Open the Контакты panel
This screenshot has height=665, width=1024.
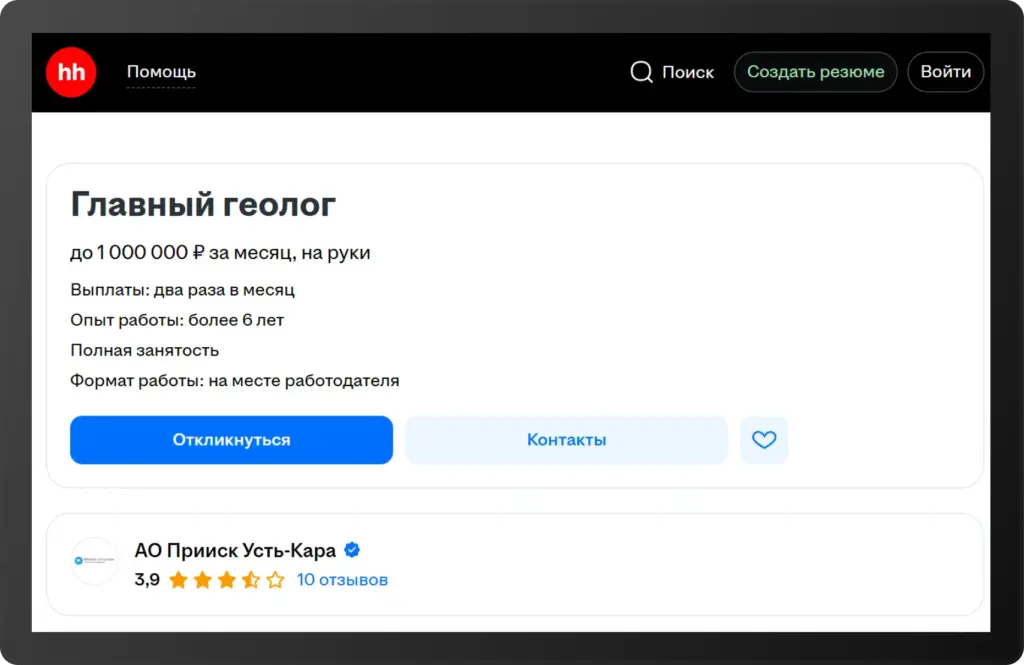tap(566, 440)
